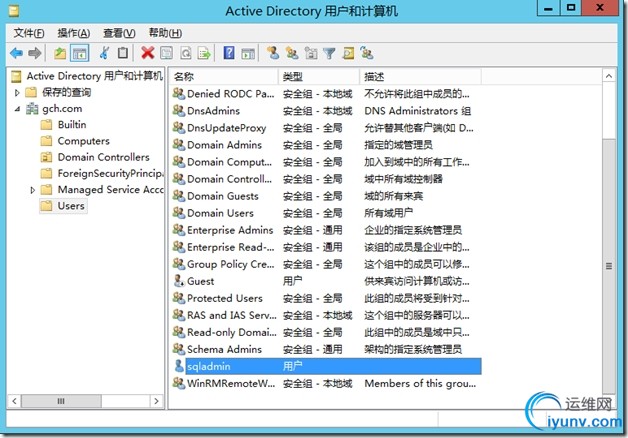Open the 操作(A) menu

(74, 33)
